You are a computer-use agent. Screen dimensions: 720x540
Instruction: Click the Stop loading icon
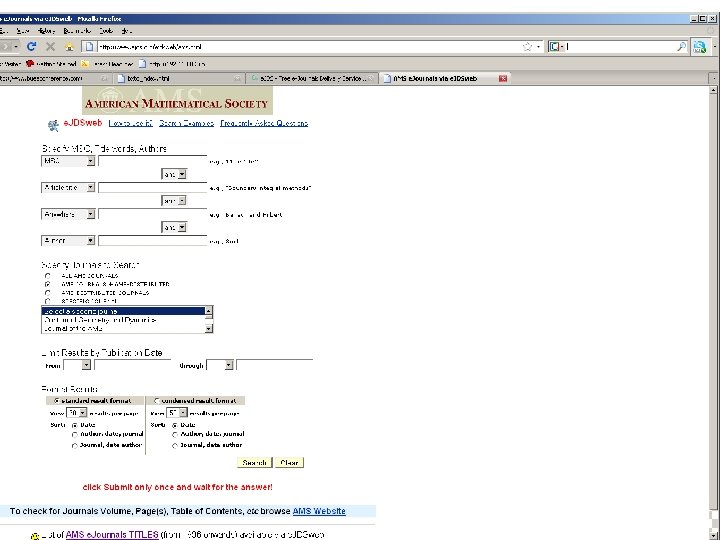coord(51,46)
